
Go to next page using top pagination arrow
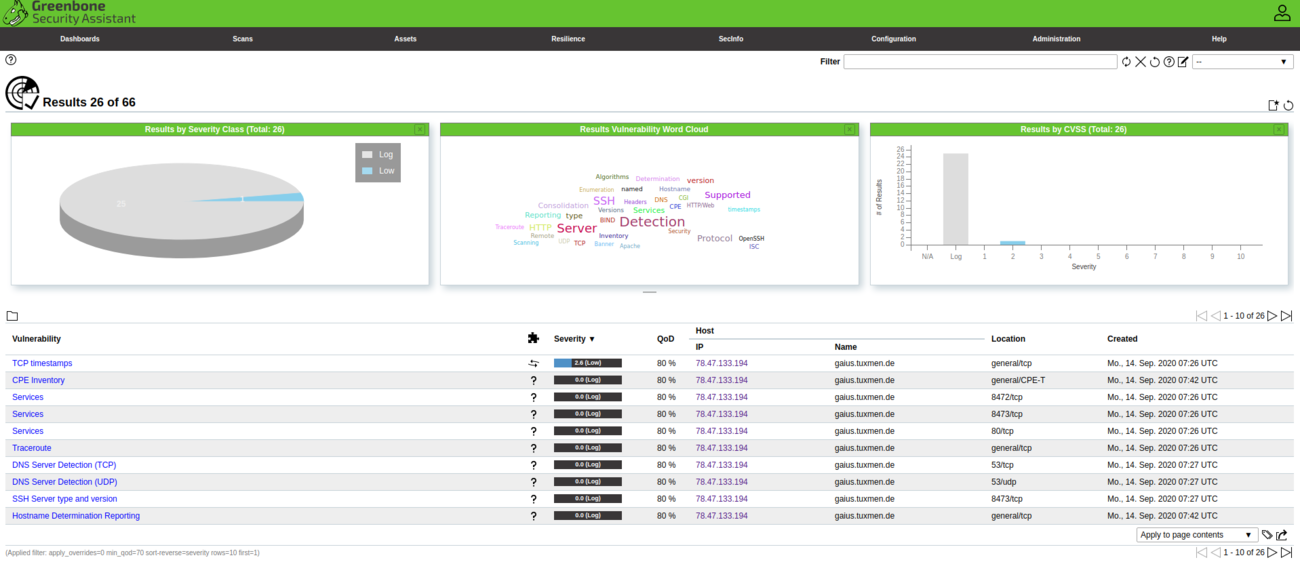(x=1272, y=316)
